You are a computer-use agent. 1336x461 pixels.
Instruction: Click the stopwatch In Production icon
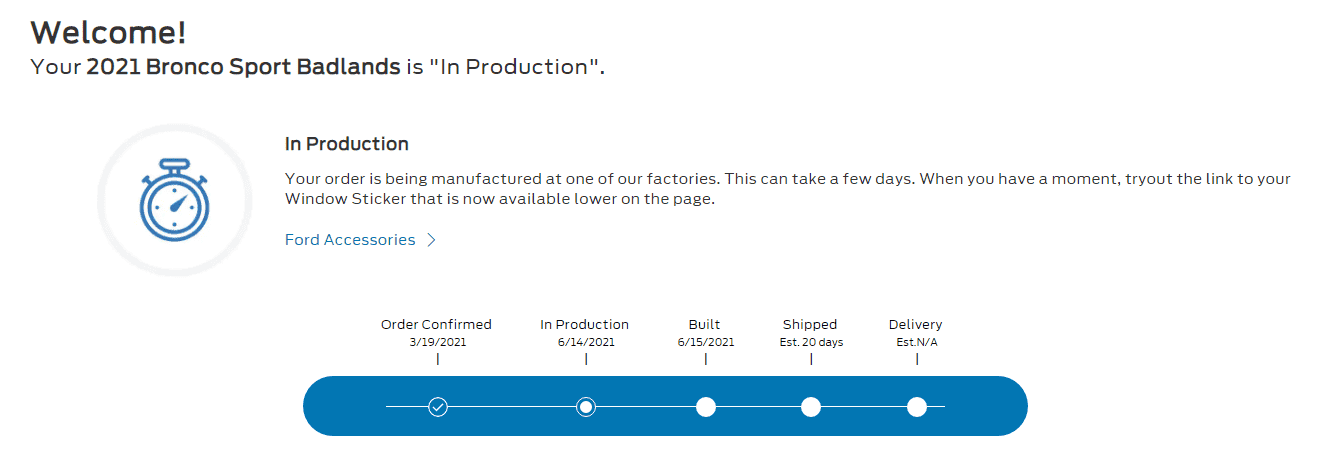(175, 200)
